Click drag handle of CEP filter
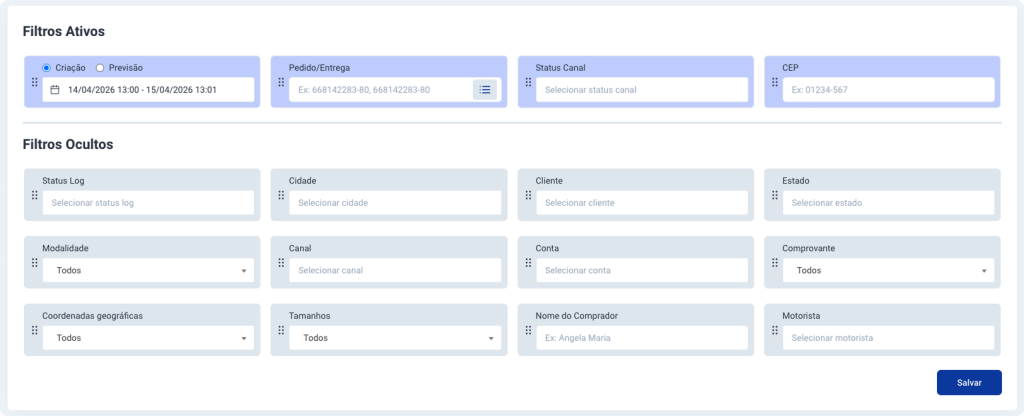Viewport: 1024px width, 416px height. click(x=775, y=82)
